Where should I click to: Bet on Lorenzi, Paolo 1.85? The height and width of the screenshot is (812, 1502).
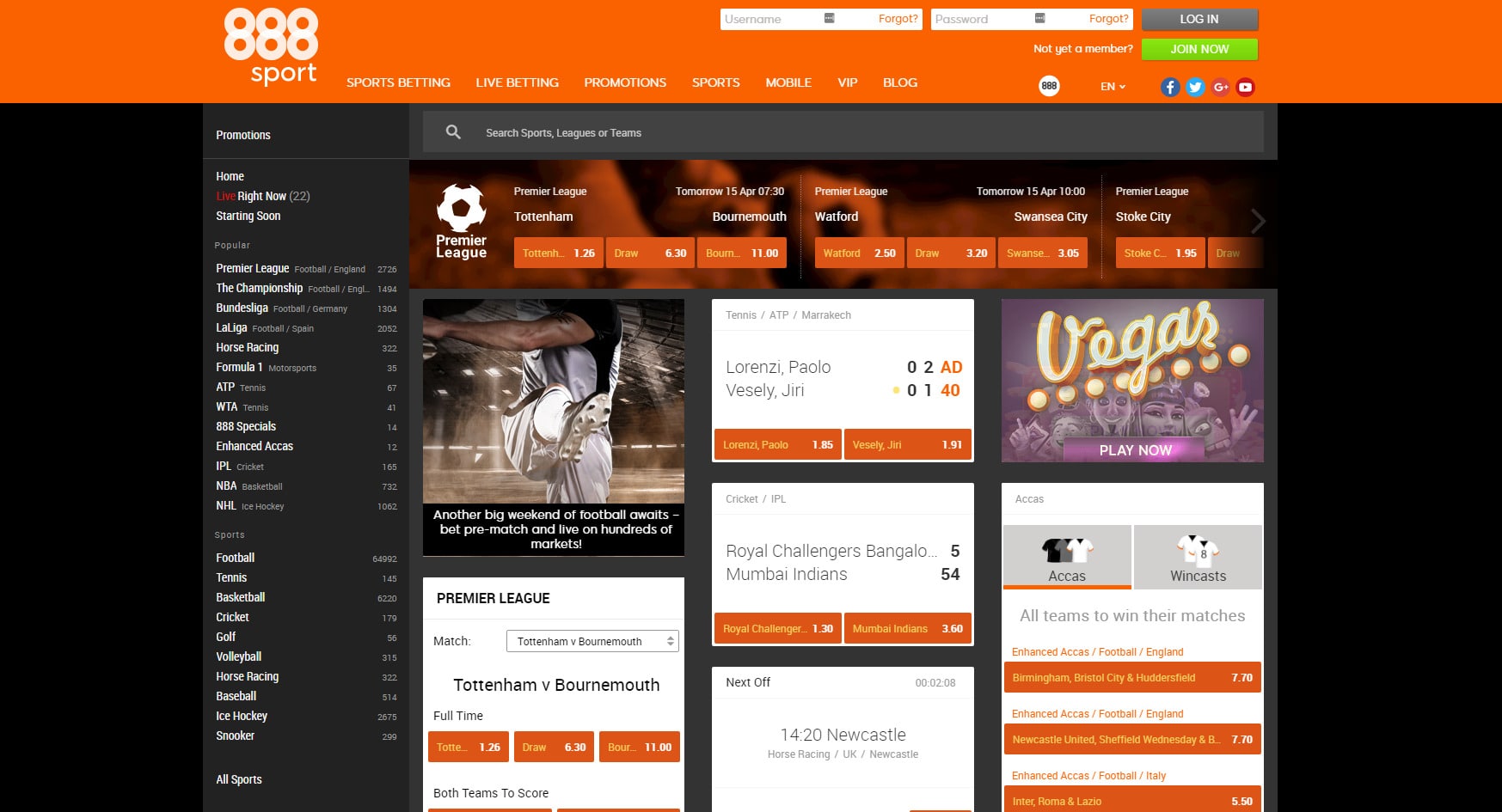(777, 444)
